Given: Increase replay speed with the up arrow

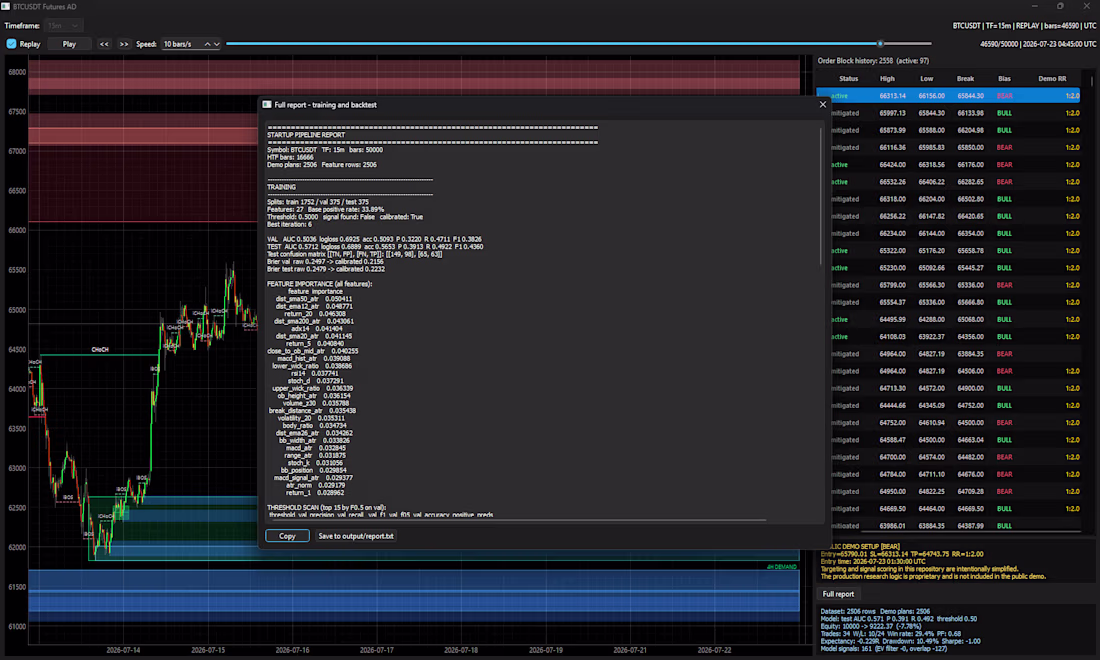Looking at the screenshot, I should click(208, 43).
